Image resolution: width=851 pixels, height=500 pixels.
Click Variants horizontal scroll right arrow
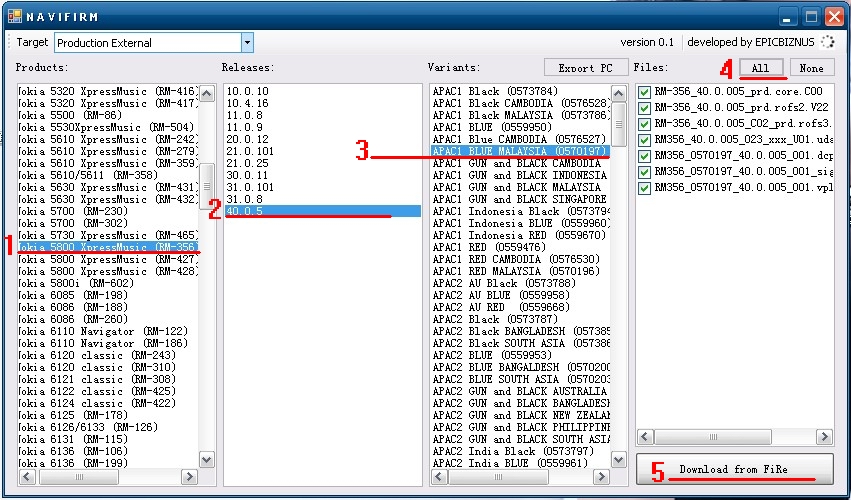601,477
